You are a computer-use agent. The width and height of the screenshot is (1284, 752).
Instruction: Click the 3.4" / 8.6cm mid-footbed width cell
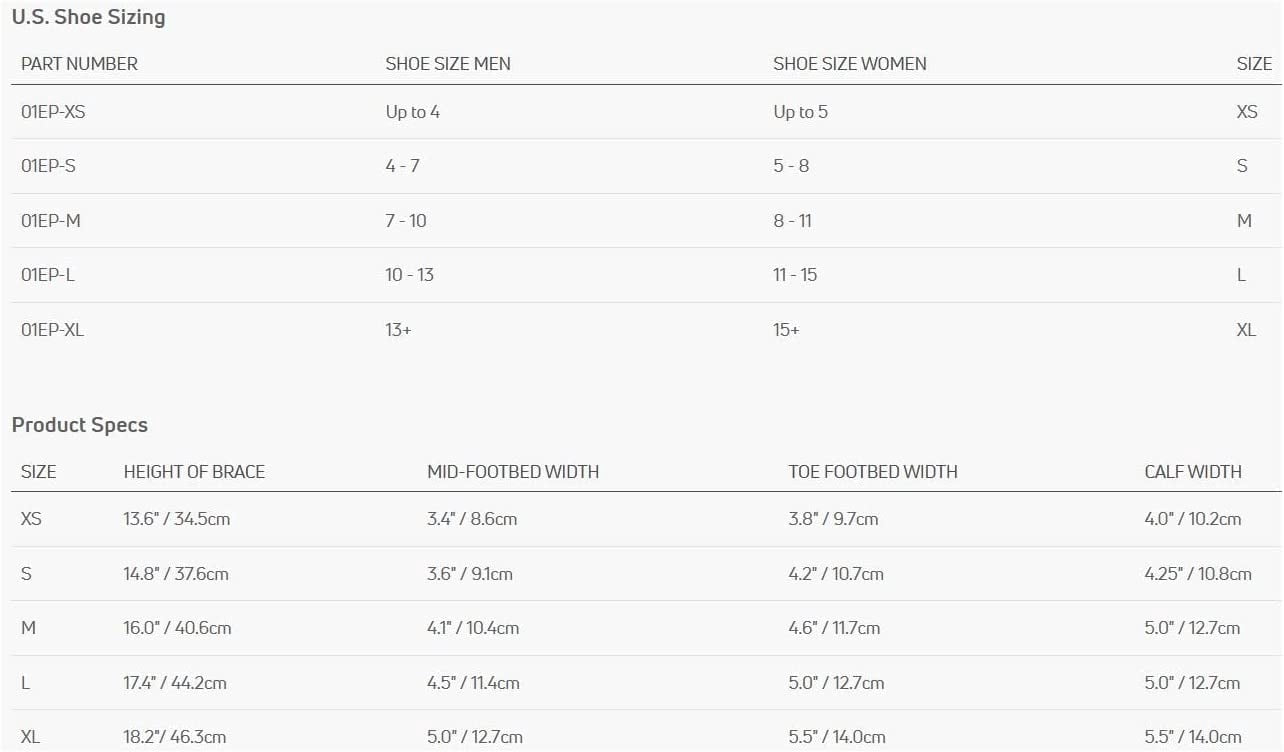[472, 519]
